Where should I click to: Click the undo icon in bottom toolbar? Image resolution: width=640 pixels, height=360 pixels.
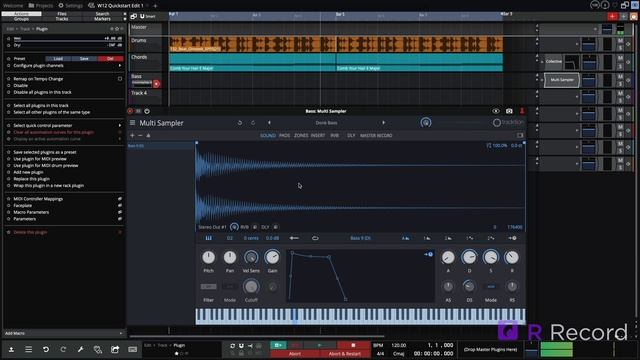[46, 349]
